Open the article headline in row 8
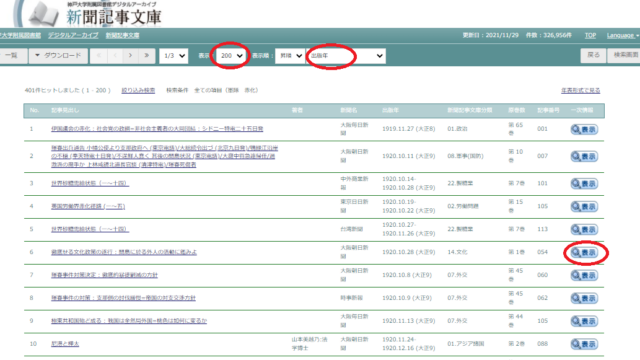 coord(123,298)
